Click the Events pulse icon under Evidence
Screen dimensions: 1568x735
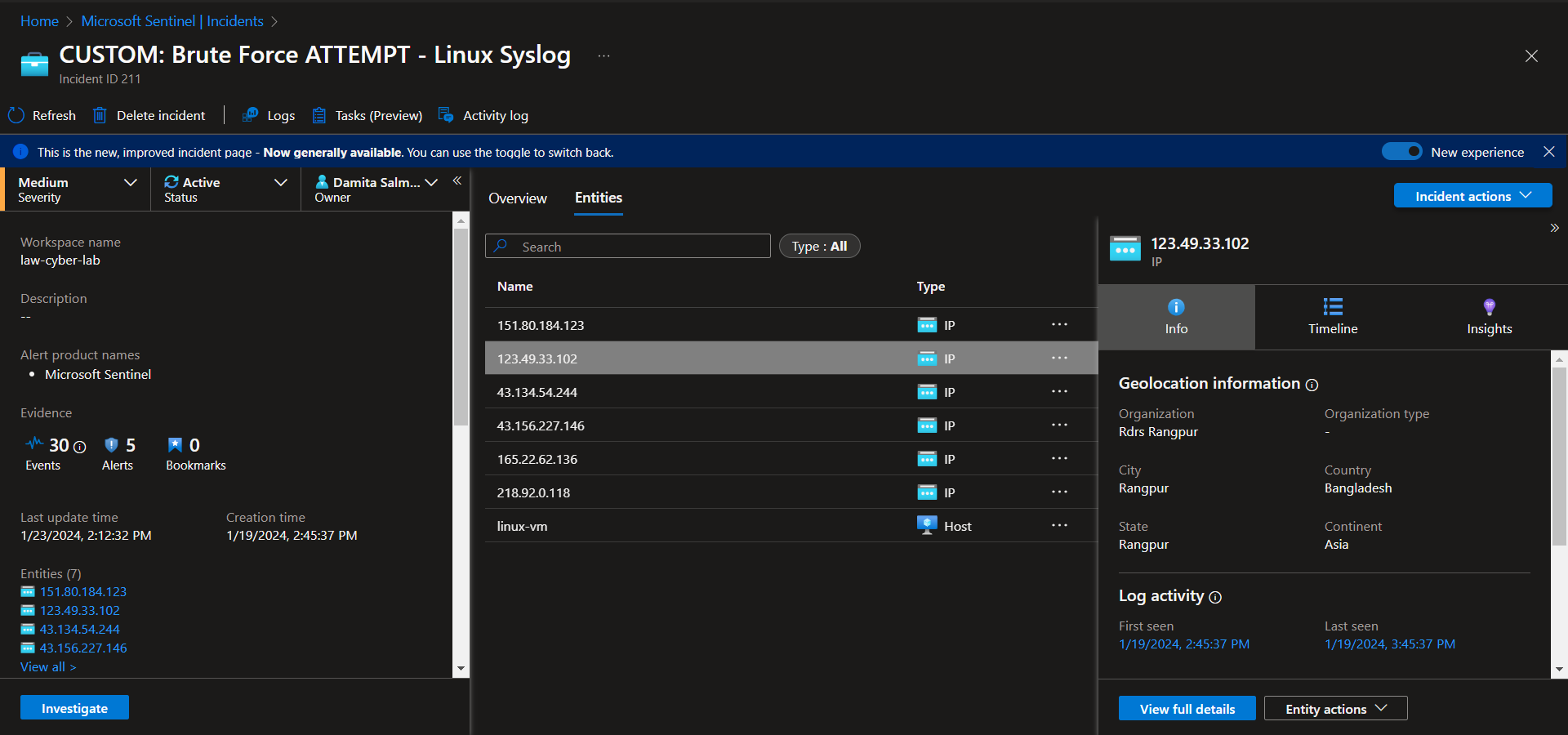tap(34, 443)
